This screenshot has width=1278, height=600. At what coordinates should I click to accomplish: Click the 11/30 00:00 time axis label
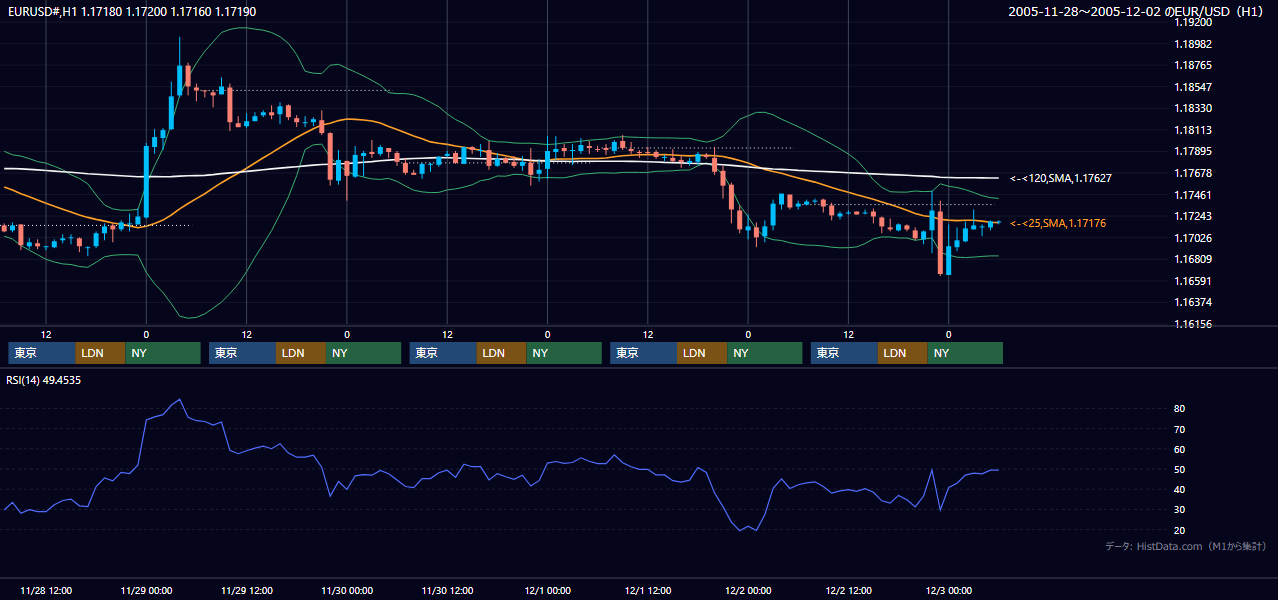(347, 590)
